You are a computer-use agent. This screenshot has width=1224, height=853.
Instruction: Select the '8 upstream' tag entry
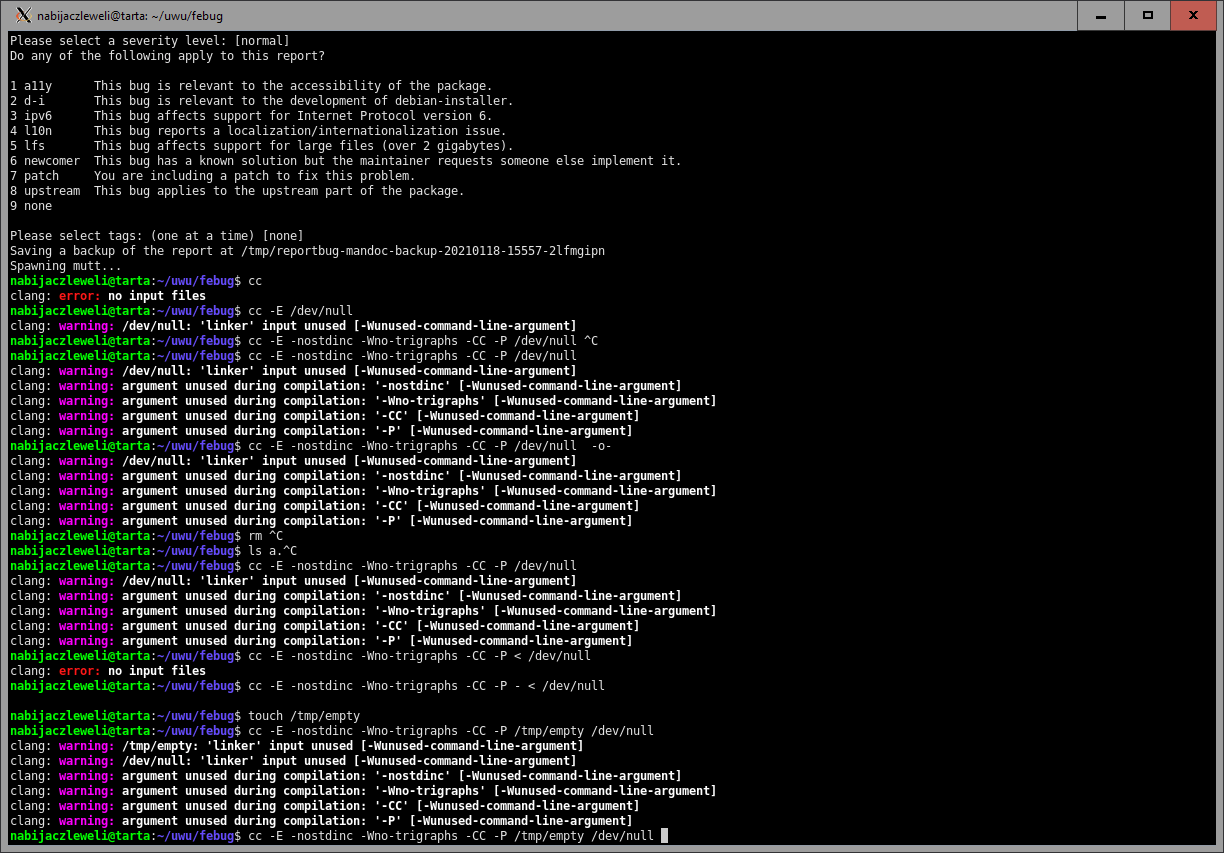44,191
